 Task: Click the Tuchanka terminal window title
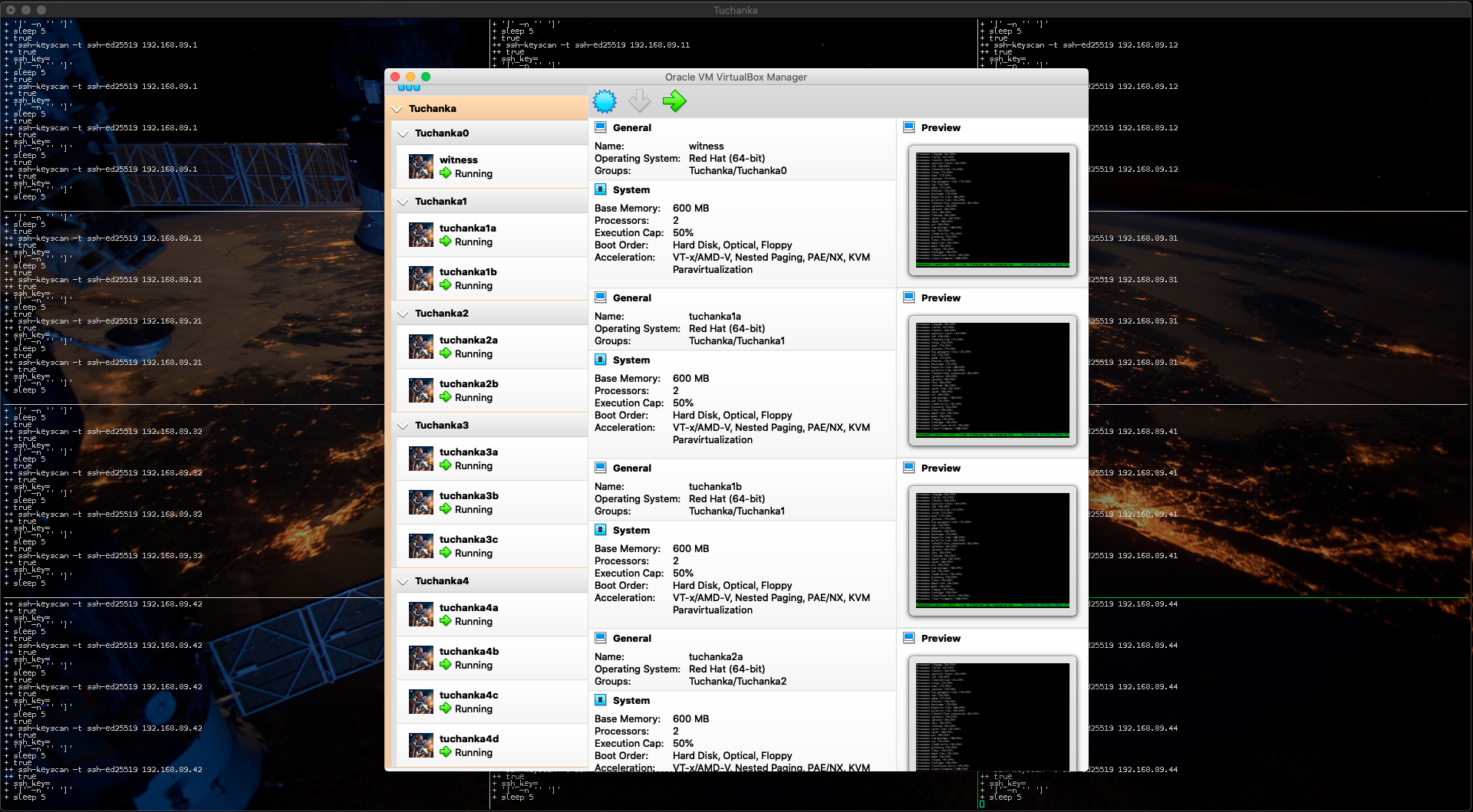[x=736, y=10]
